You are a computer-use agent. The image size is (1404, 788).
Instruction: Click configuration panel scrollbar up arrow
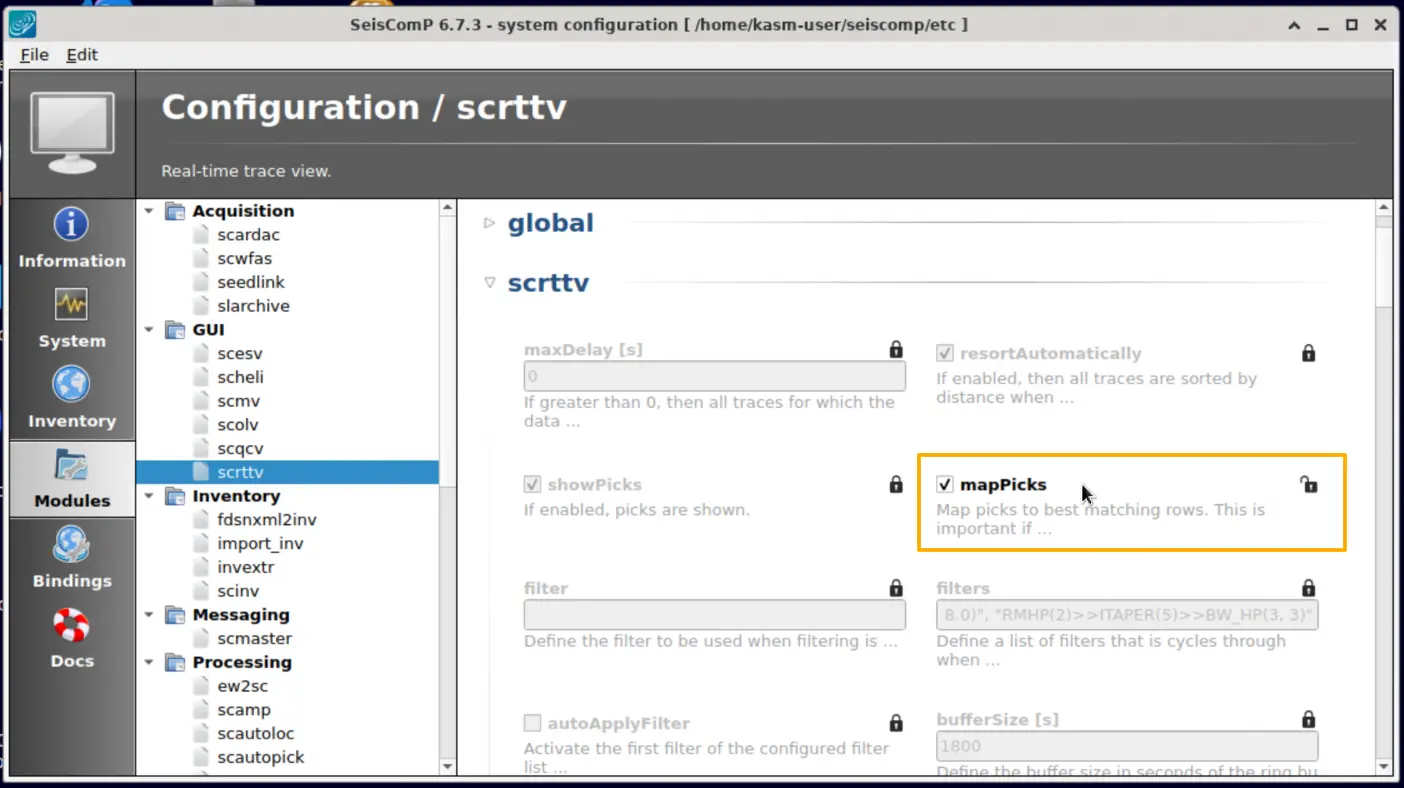tap(1384, 209)
